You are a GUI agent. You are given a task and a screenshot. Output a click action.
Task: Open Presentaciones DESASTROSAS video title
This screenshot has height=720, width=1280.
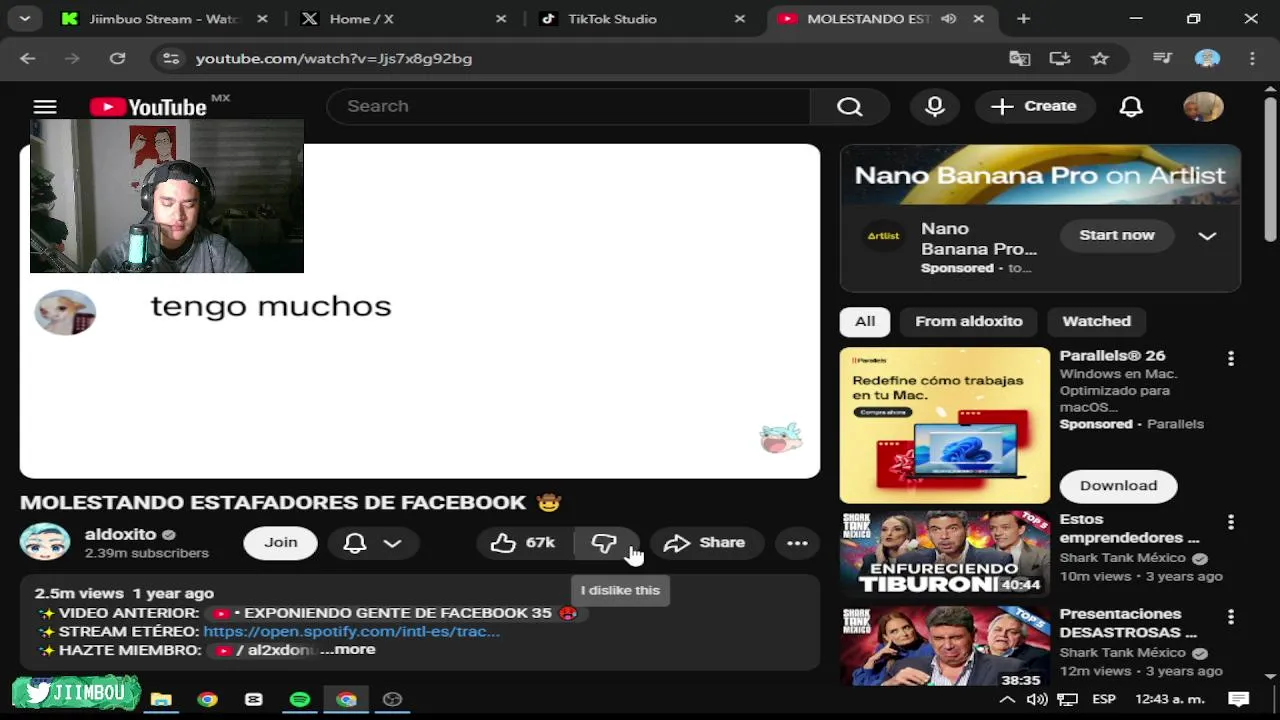pyautogui.click(x=1128, y=623)
